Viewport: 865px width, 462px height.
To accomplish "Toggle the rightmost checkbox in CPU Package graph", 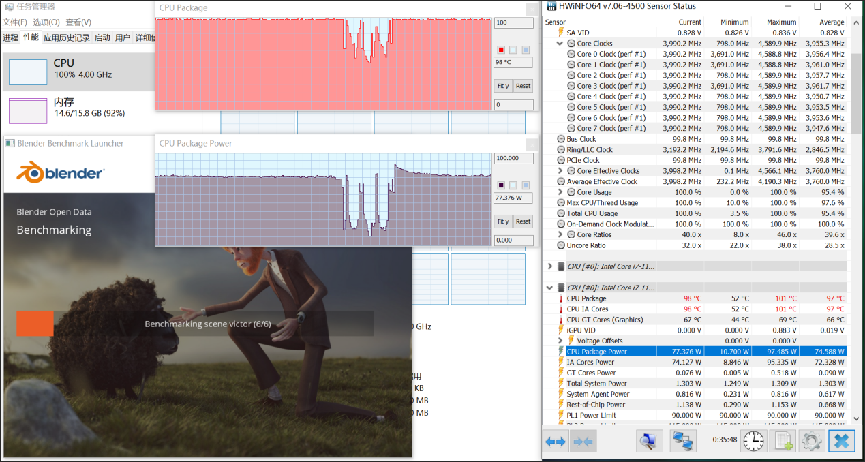I will coord(524,49).
